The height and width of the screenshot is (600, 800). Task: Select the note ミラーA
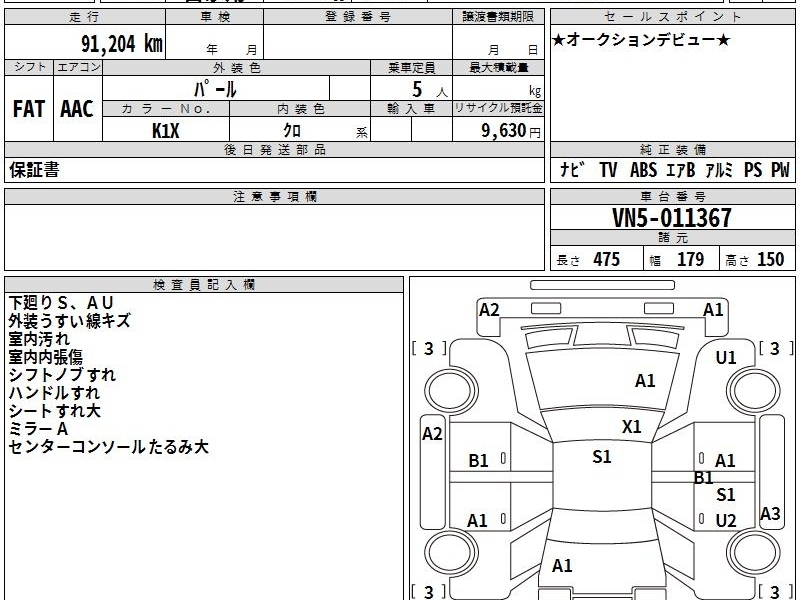[38, 429]
